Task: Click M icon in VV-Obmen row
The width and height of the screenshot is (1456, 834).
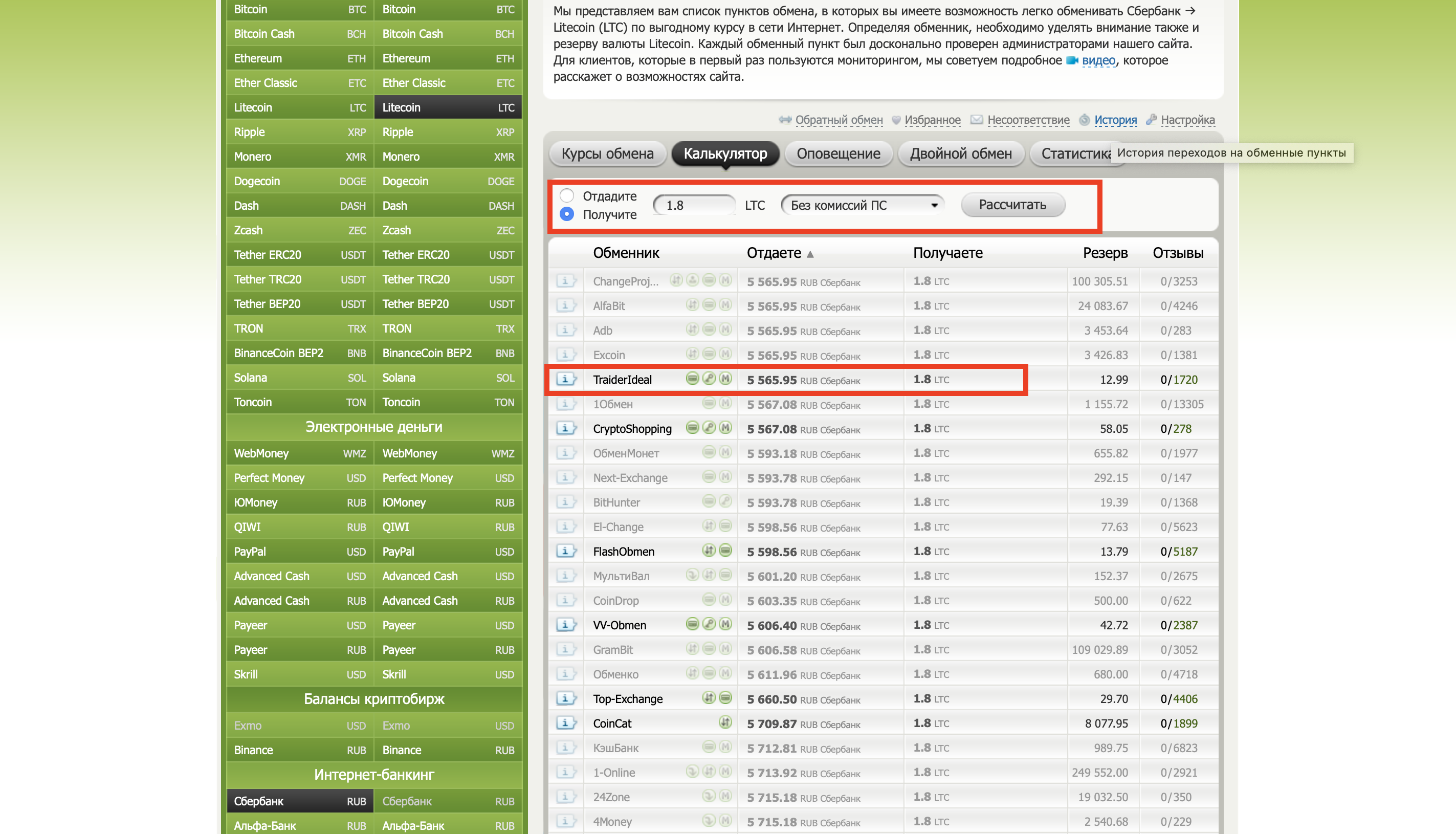Action: tap(725, 624)
